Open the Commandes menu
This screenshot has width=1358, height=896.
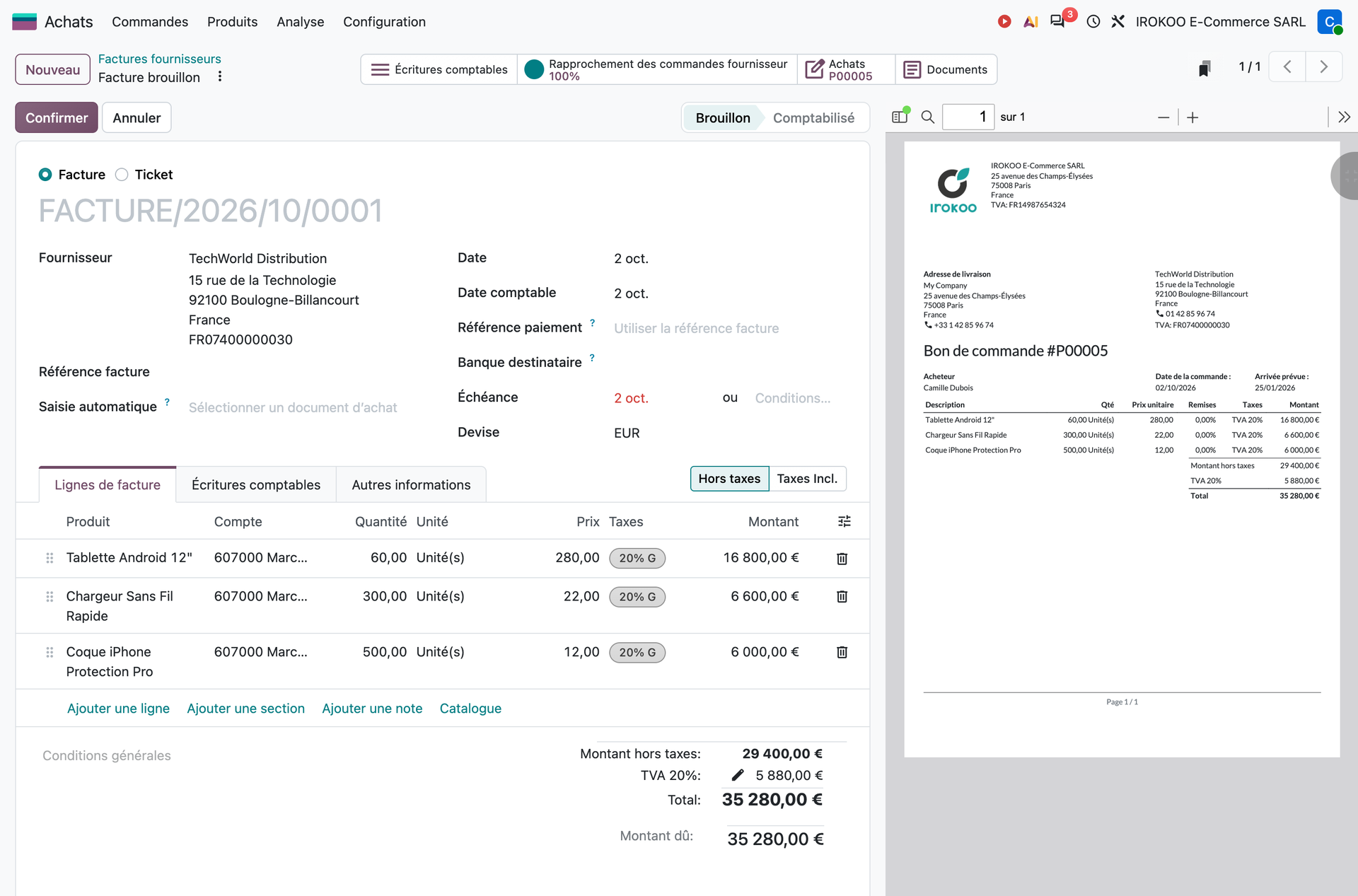pos(150,22)
